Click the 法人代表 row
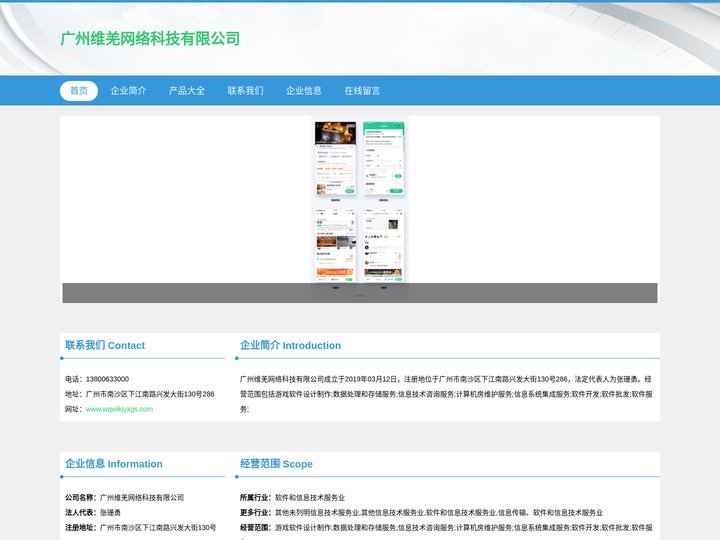Screen dimensions: 720x540 coord(93,512)
